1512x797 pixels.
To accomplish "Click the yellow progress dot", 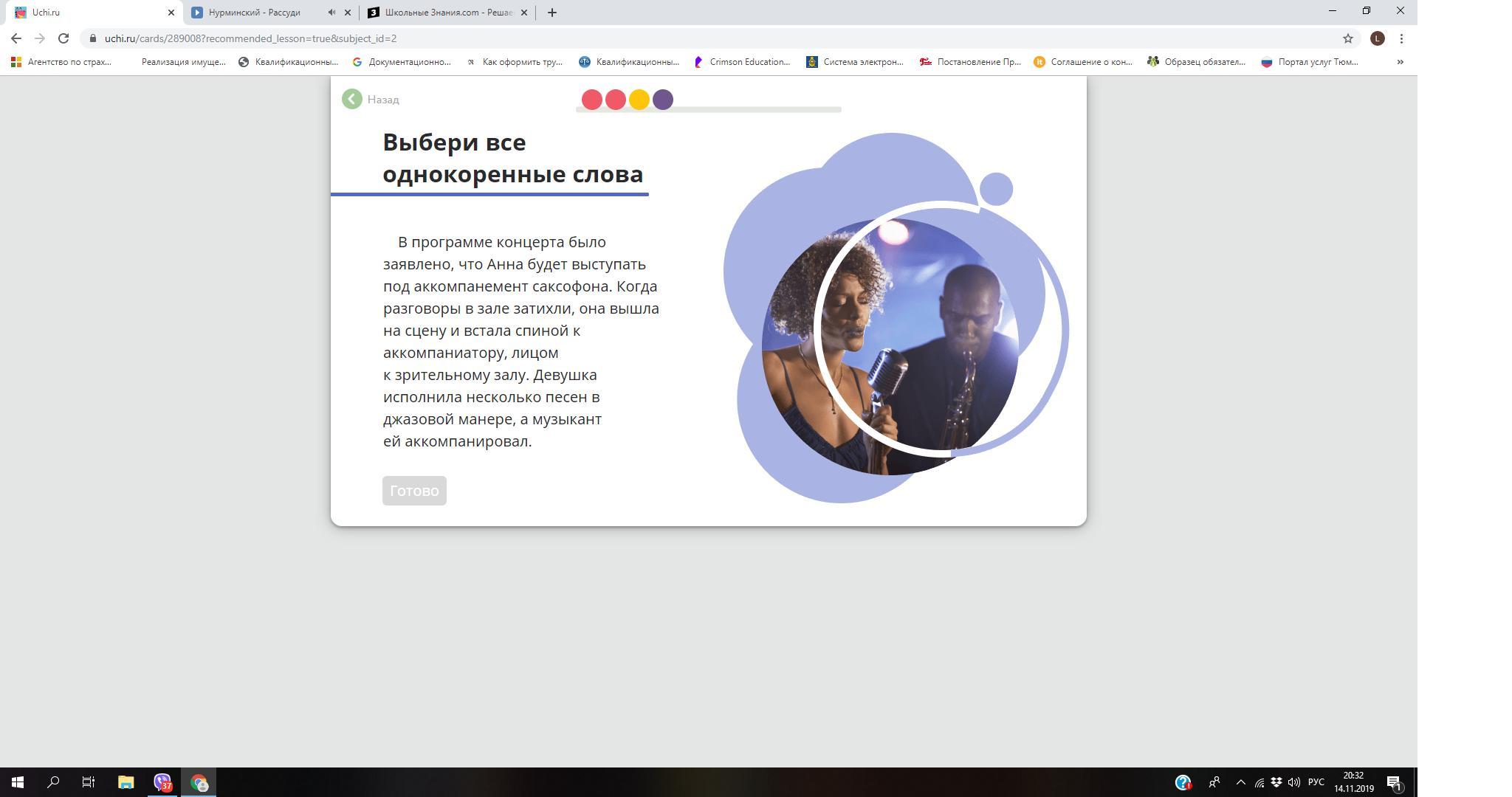I will click(x=639, y=100).
